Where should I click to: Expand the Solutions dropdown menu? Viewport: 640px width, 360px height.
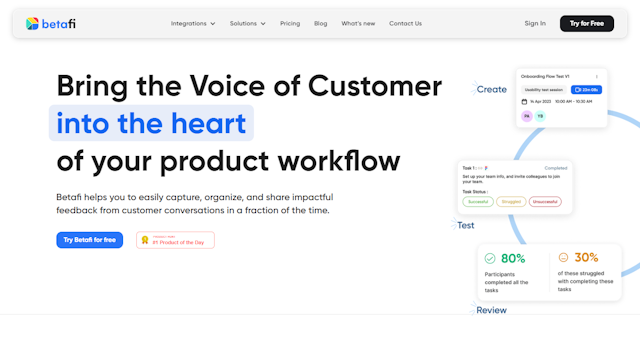coord(247,24)
